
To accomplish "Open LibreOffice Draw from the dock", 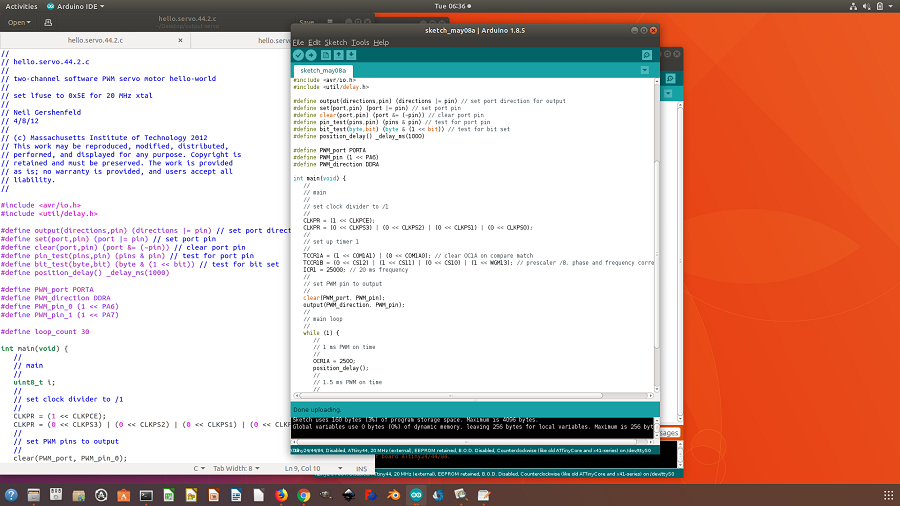I will pyautogui.click(x=191, y=495).
